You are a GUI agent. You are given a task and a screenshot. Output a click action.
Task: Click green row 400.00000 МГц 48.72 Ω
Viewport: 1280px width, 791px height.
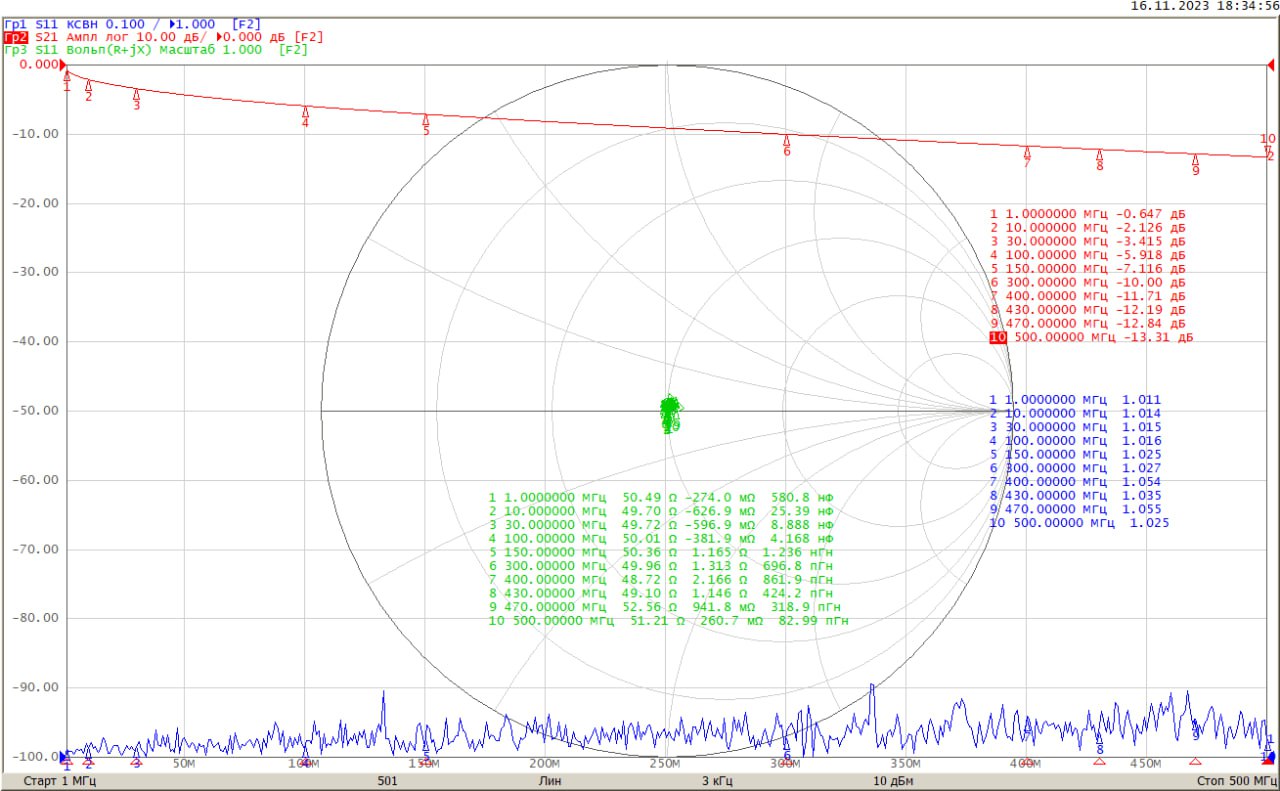[661, 580]
